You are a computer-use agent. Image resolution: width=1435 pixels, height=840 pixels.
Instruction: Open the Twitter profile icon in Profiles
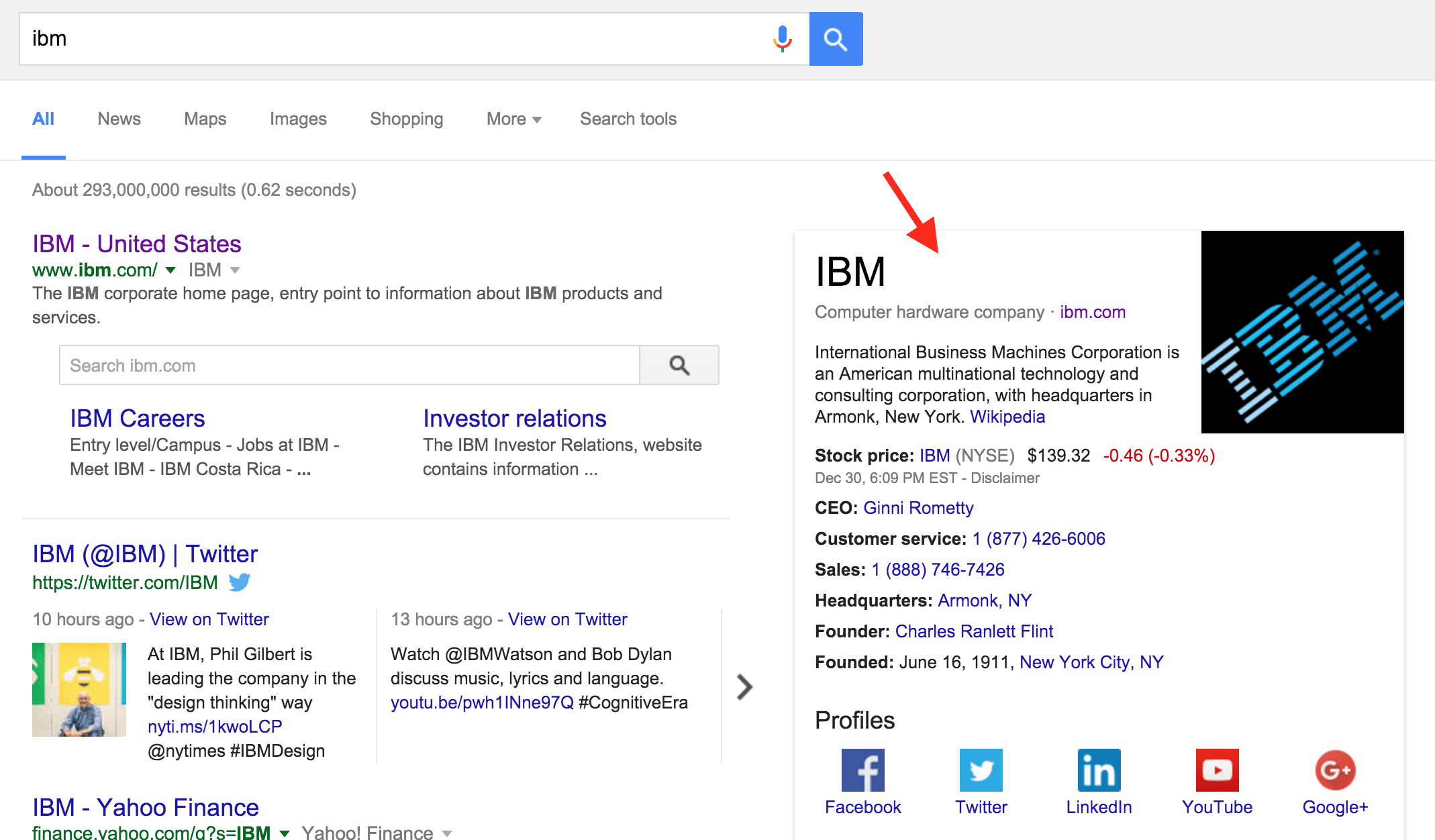(981, 770)
